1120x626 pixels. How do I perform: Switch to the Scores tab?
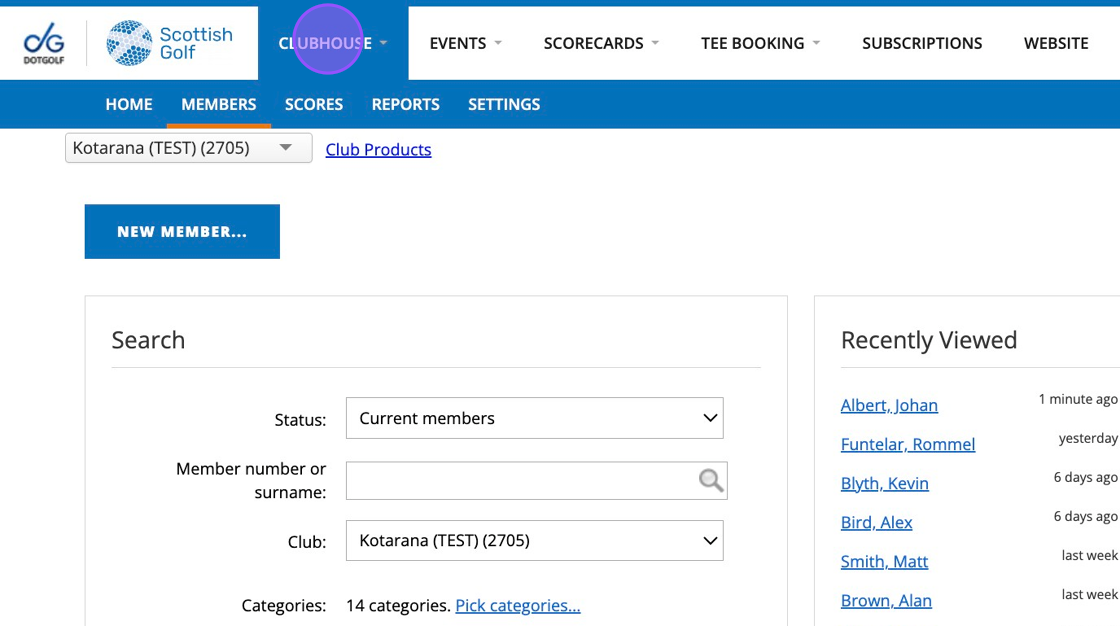314,104
